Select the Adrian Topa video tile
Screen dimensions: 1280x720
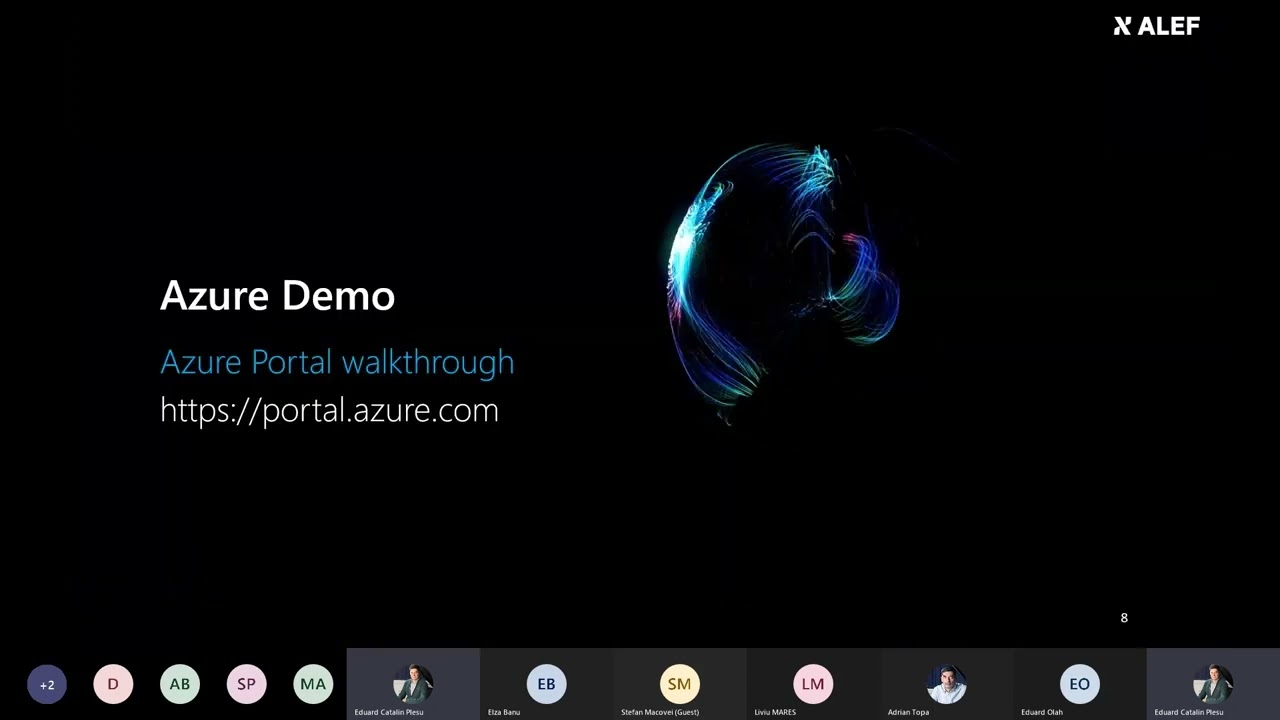pos(946,684)
